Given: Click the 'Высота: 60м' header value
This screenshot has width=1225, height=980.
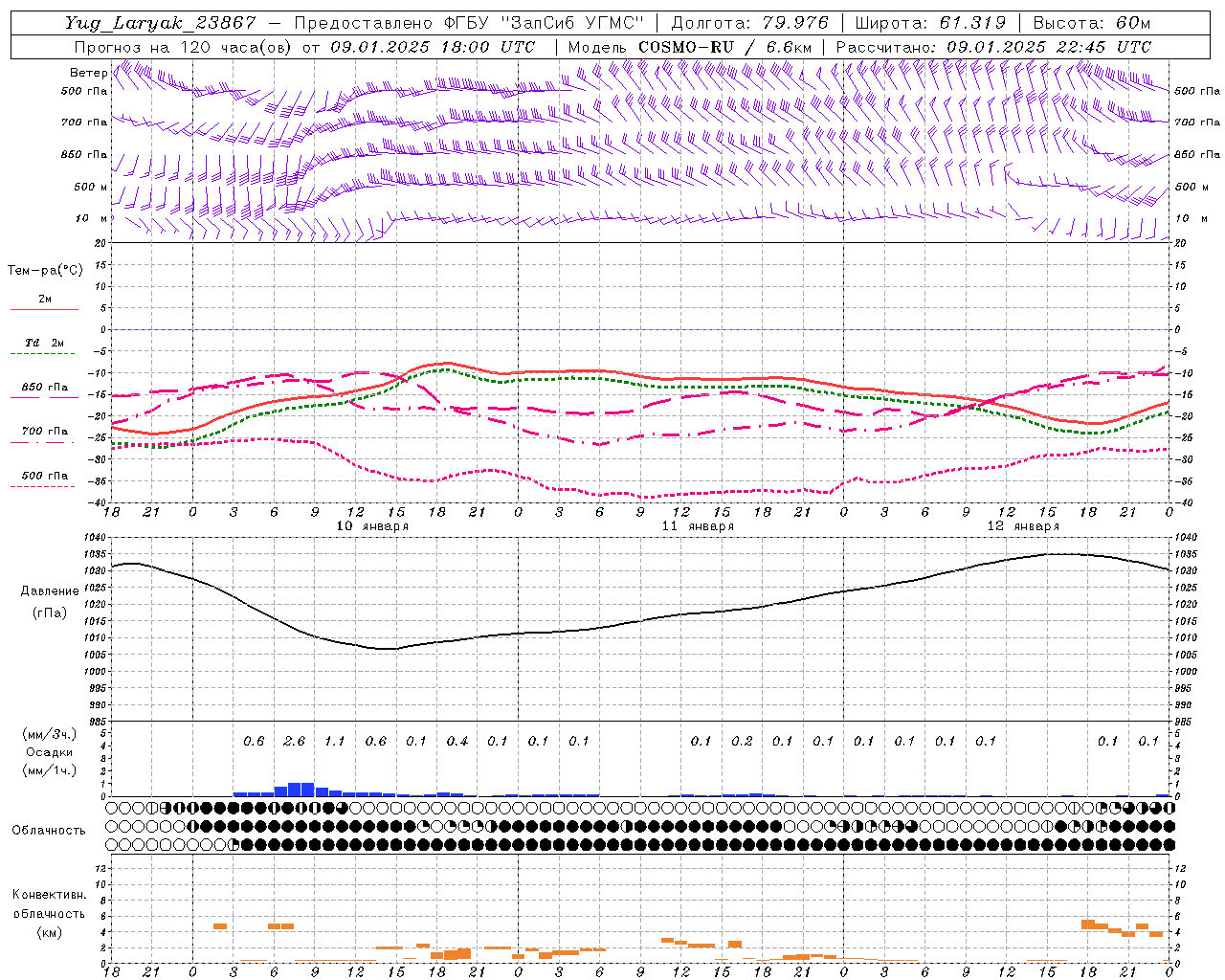Looking at the screenshot, I should 1091,23.
